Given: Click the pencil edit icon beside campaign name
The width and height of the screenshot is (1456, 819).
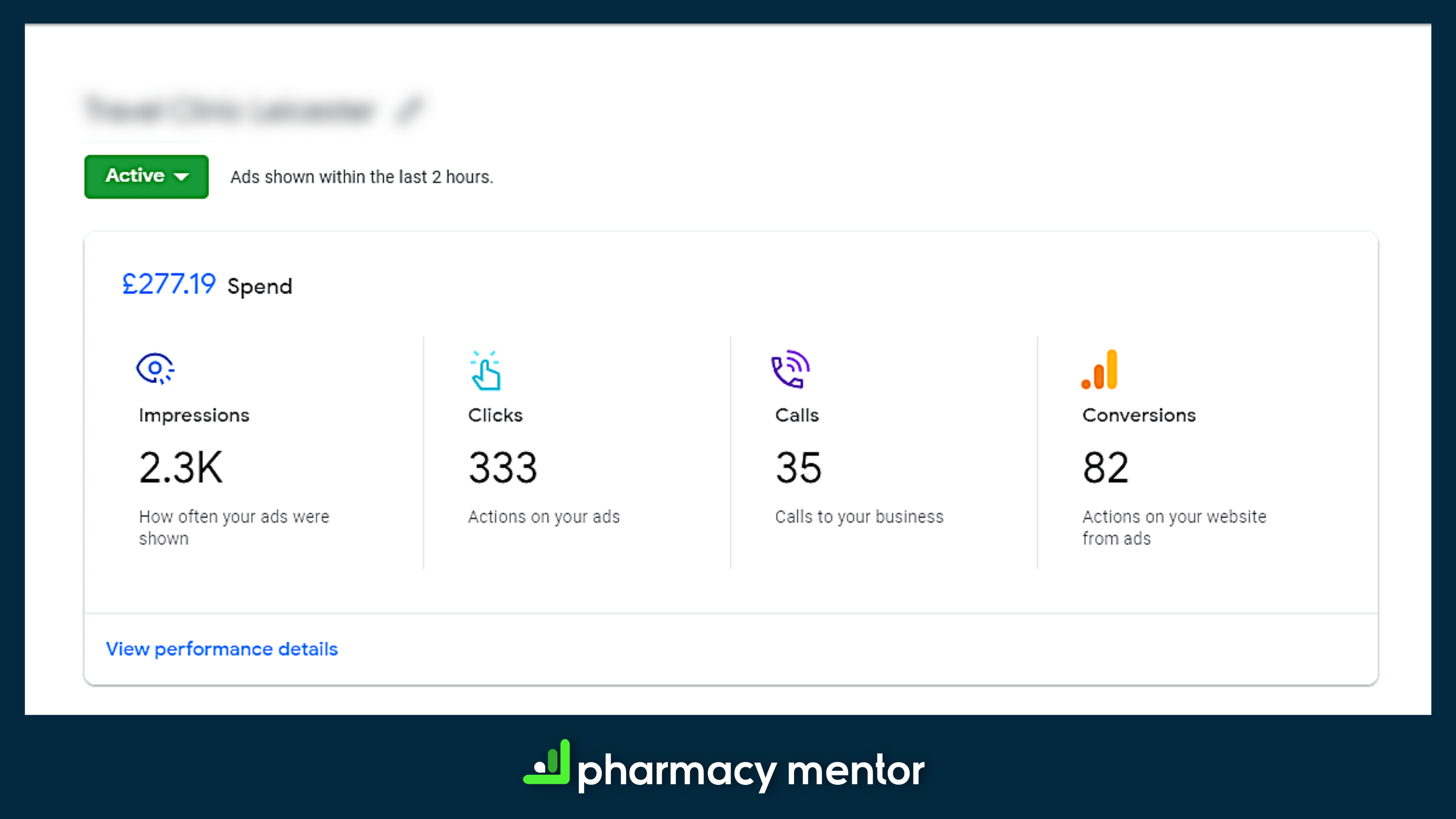Looking at the screenshot, I should click(409, 109).
